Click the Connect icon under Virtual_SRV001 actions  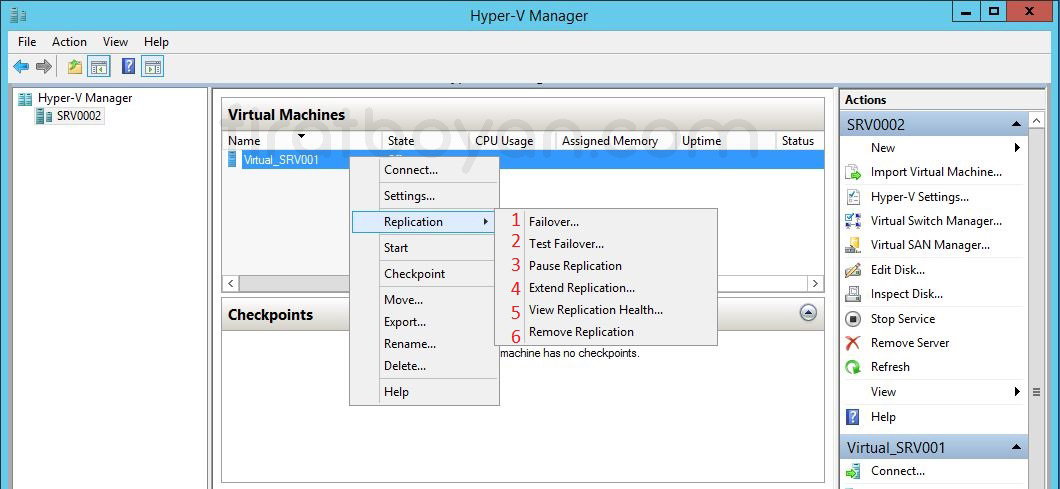click(x=853, y=471)
